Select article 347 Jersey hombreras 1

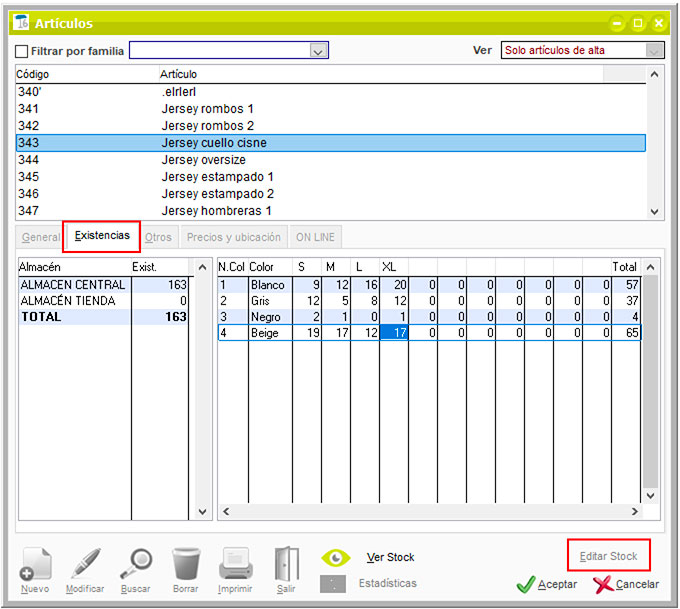coord(331,210)
